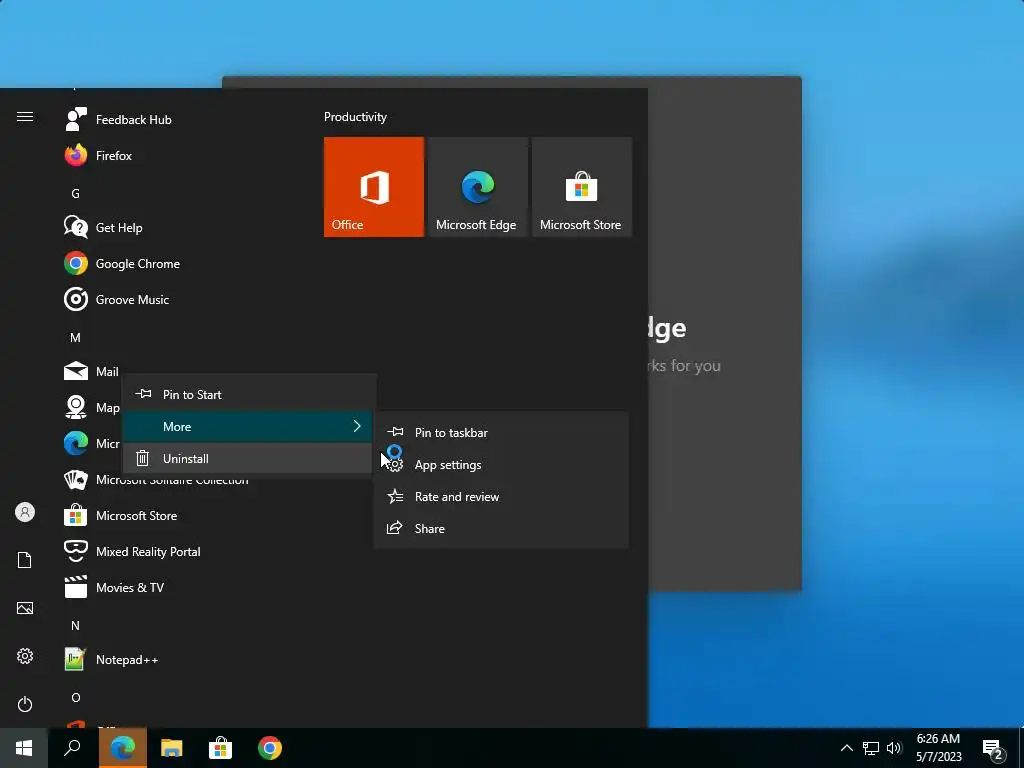Open the Microsoft Store tile
1024x768 pixels.
click(x=581, y=187)
